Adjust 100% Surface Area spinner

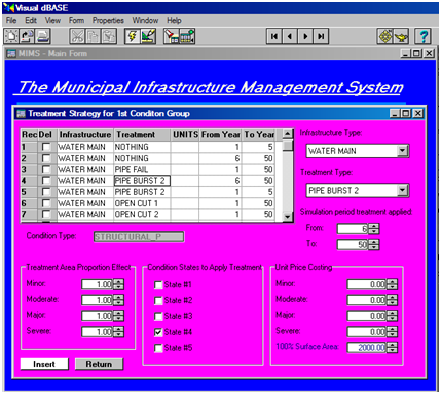pos(393,348)
